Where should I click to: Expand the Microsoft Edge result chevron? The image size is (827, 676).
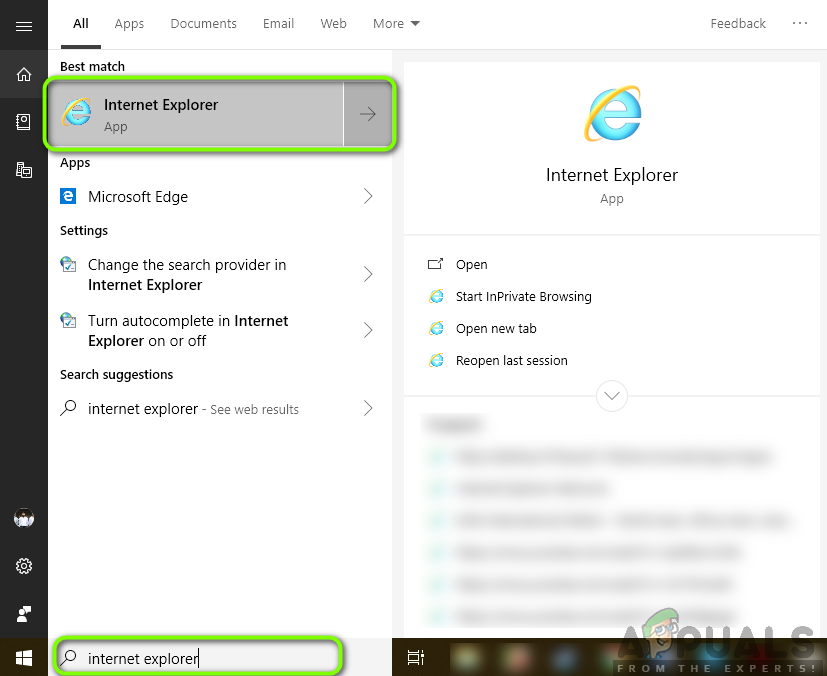click(368, 196)
